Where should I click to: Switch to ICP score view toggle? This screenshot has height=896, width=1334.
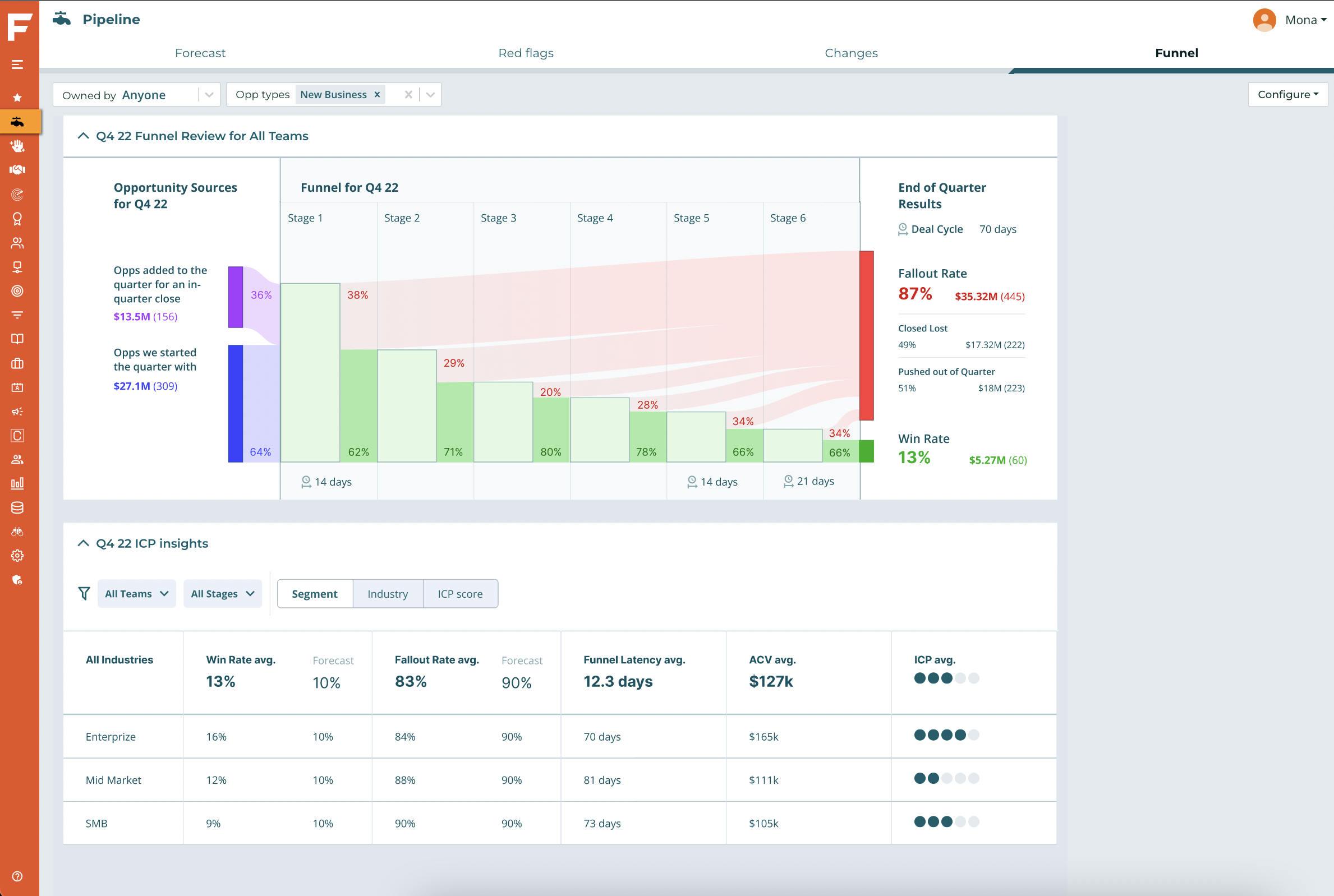point(460,594)
